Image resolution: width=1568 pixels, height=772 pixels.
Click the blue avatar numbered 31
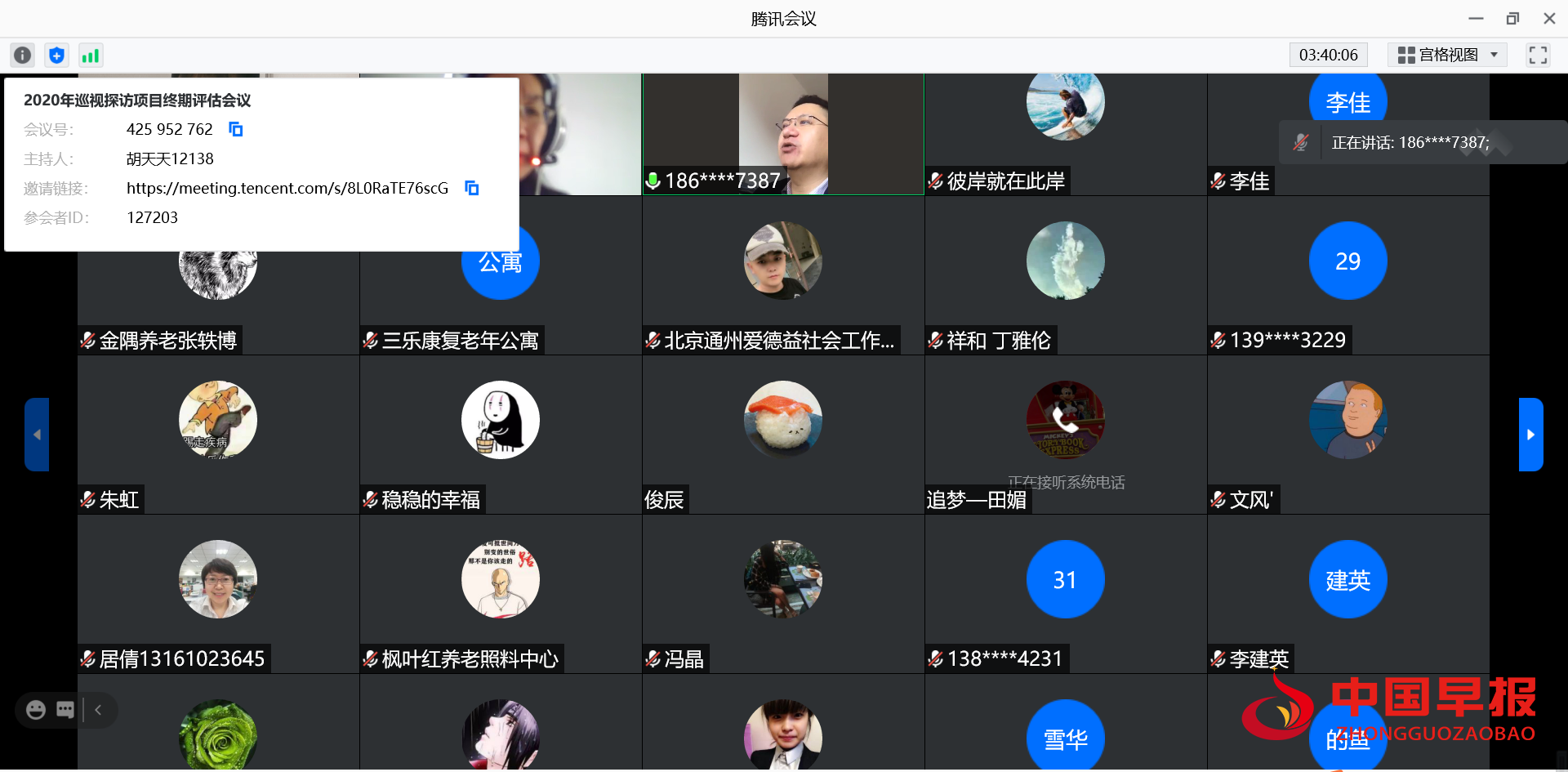pos(1066,579)
